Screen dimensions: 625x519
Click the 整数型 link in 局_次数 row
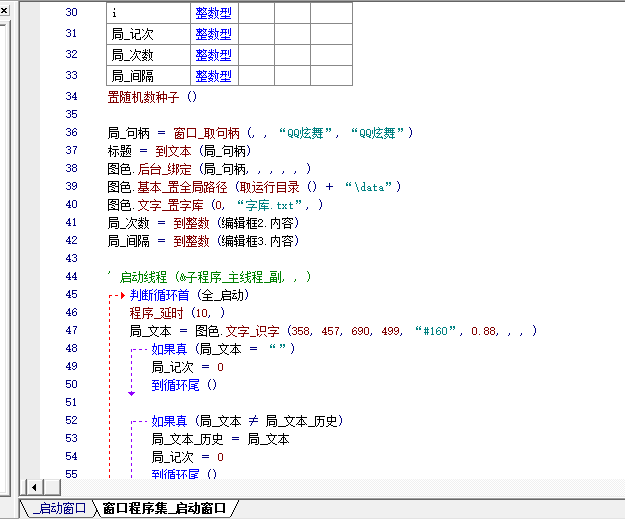(x=213, y=55)
